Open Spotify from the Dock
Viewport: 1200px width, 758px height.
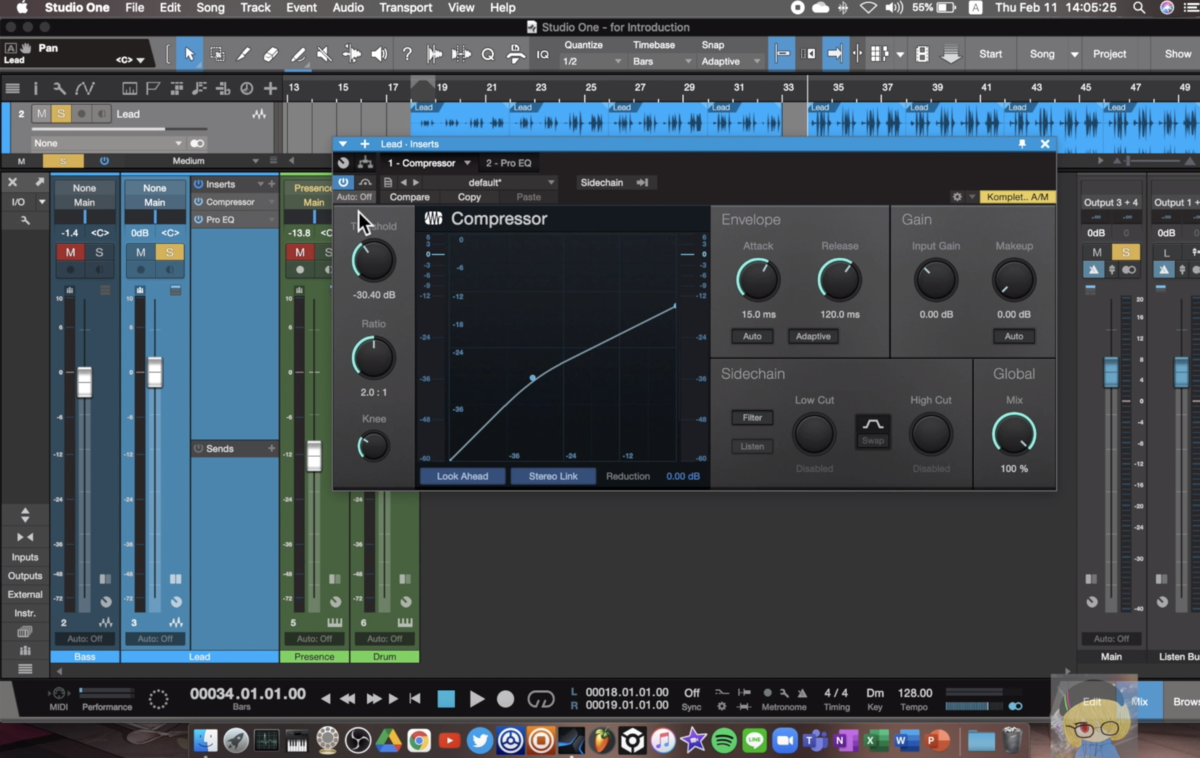click(x=723, y=741)
